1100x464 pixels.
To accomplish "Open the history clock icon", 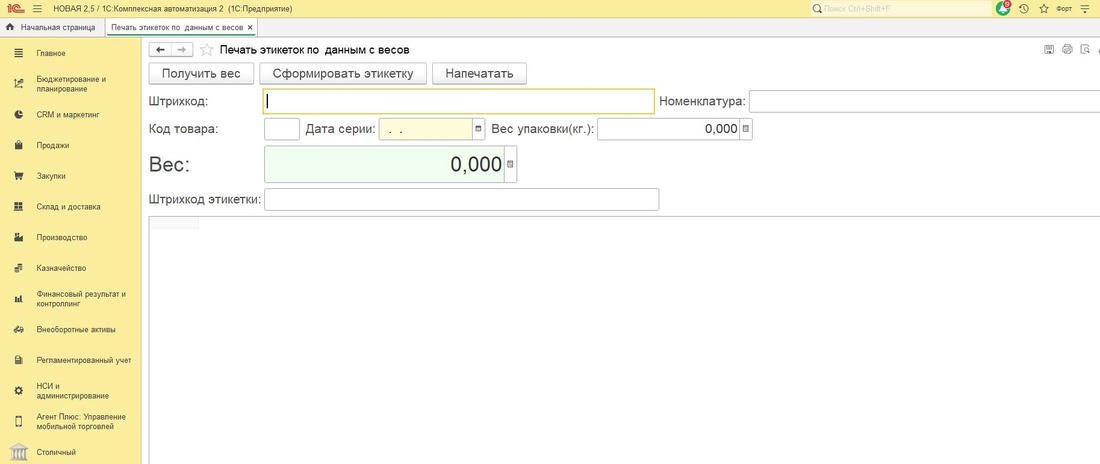I will click(1024, 8).
